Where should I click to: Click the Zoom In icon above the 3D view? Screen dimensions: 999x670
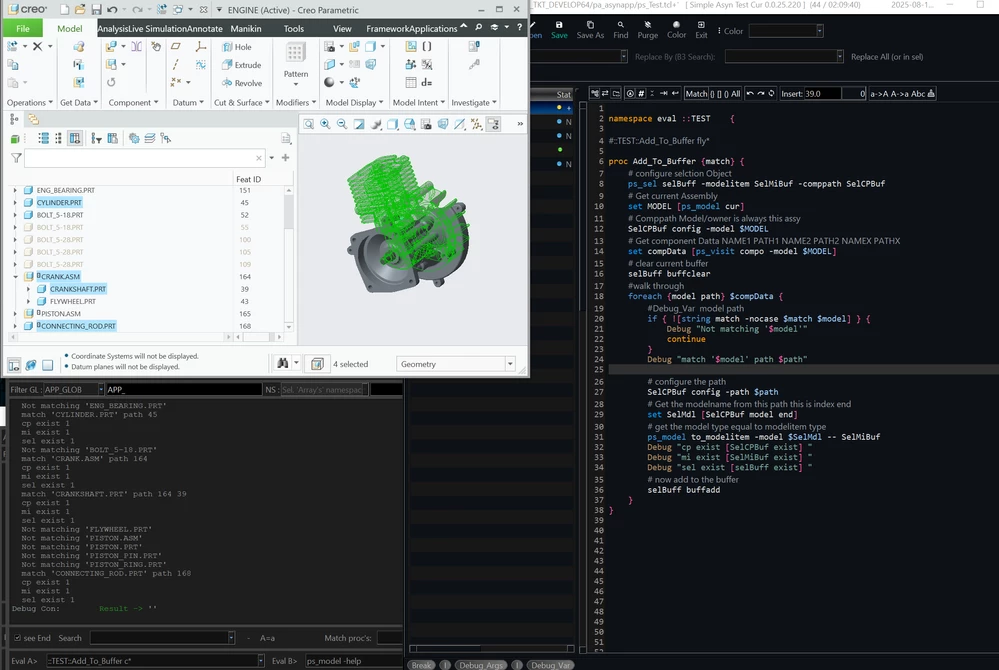325,124
